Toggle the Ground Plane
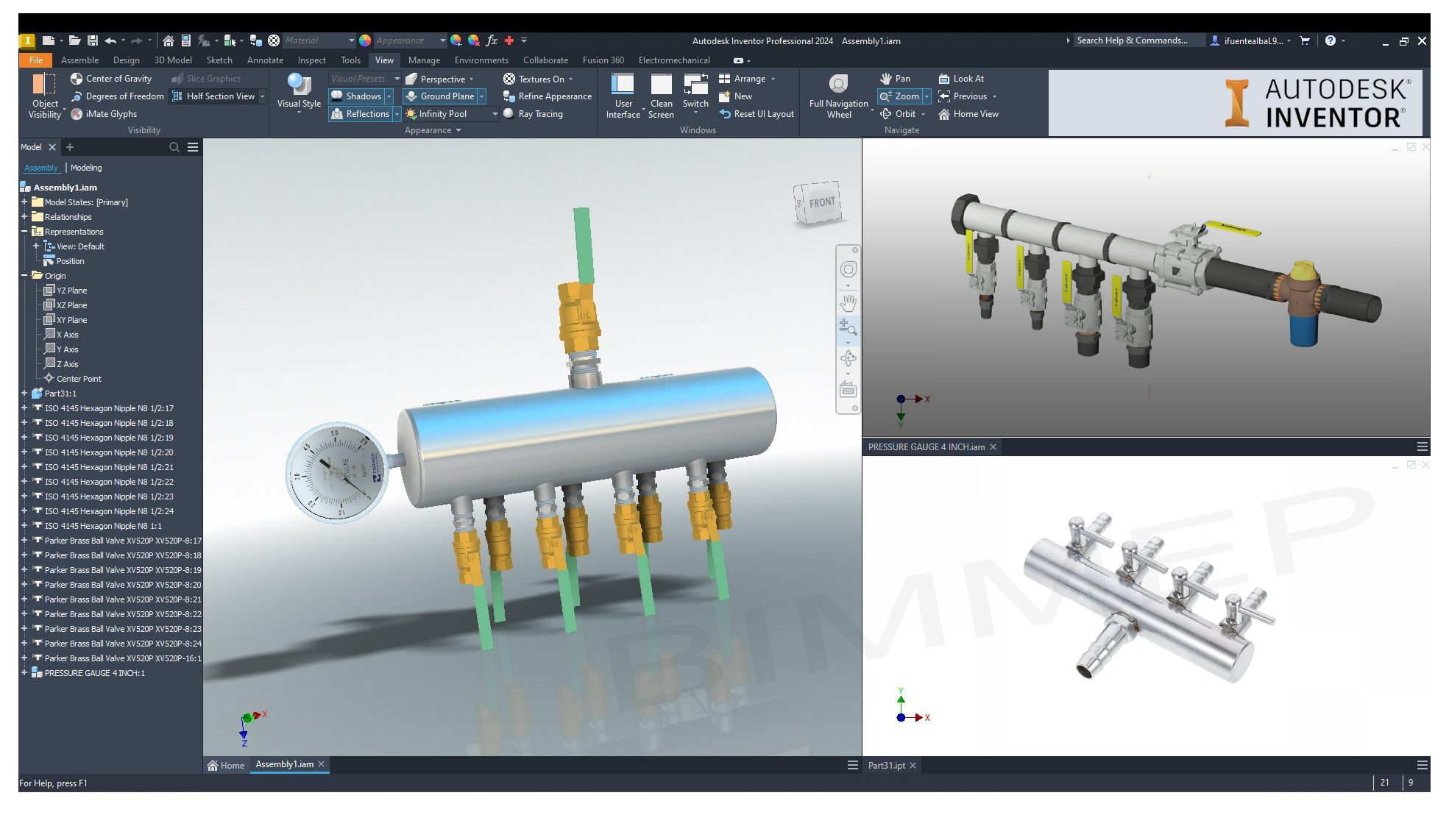The height and width of the screenshot is (840, 1449). (x=439, y=96)
